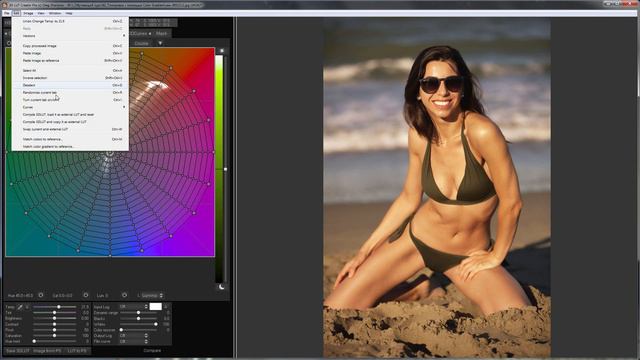This screenshot has height=360, width=640.
Task: Open the Output Log dropdown
Action: coord(133,336)
